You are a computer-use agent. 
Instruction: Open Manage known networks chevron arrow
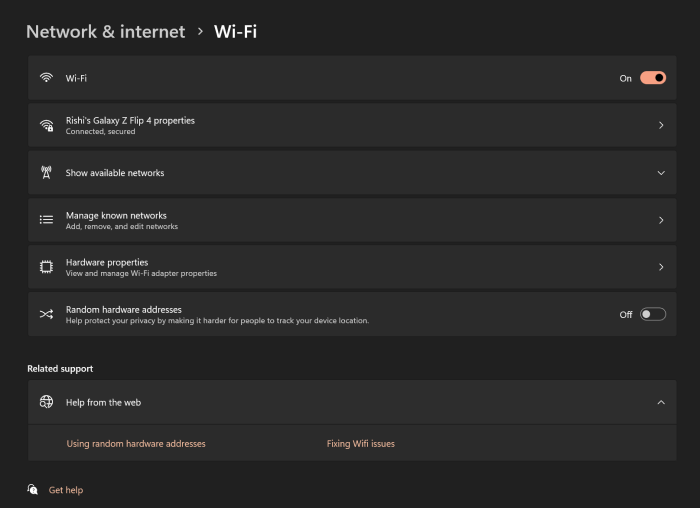[661, 220]
